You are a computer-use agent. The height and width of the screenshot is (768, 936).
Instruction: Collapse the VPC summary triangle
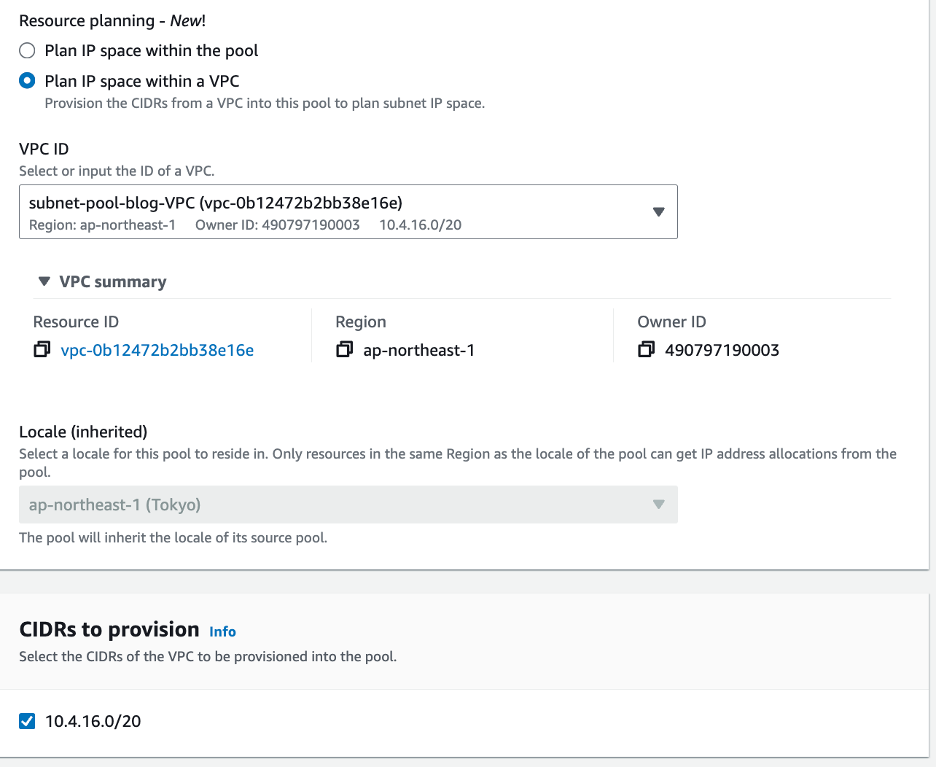pyautogui.click(x=43, y=282)
